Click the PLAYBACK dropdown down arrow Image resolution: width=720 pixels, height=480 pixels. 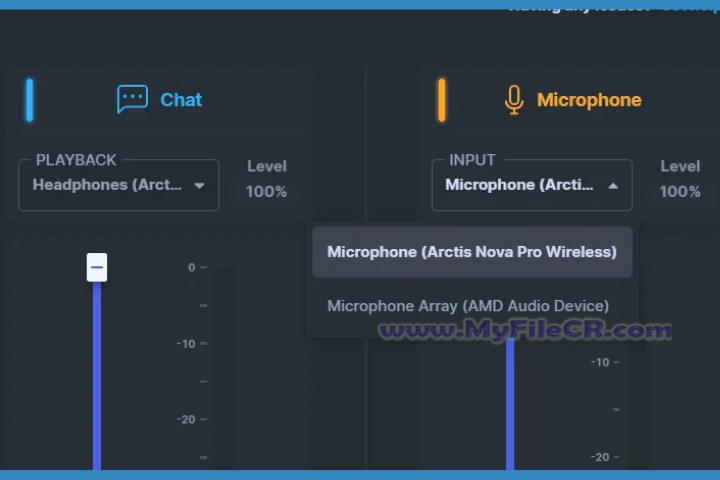[199, 185]
